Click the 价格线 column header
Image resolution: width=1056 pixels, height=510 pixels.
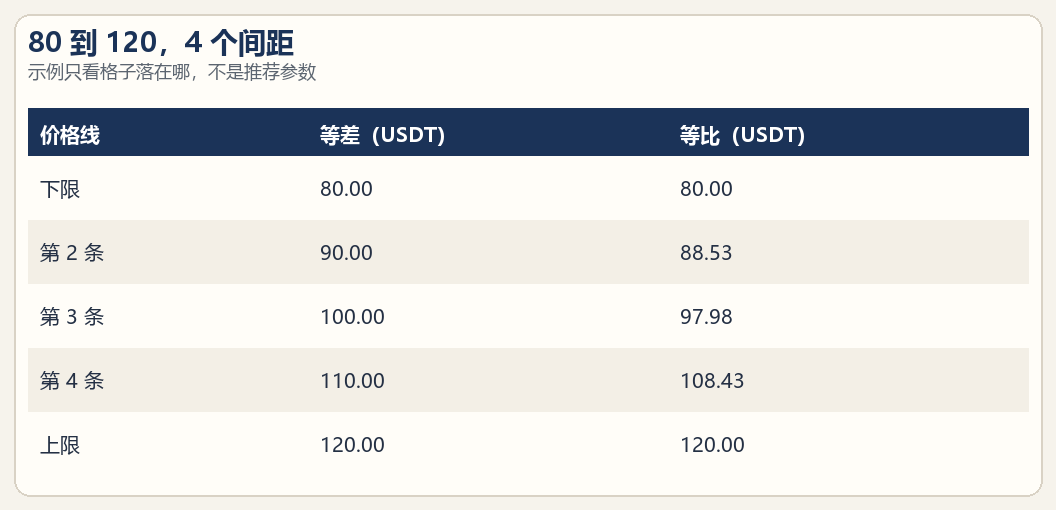tap(70, 135)
